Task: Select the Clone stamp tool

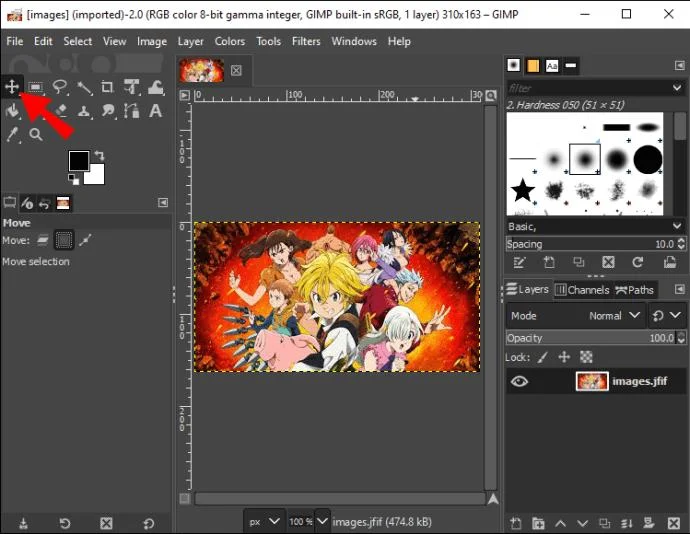Action: point(84,111)
